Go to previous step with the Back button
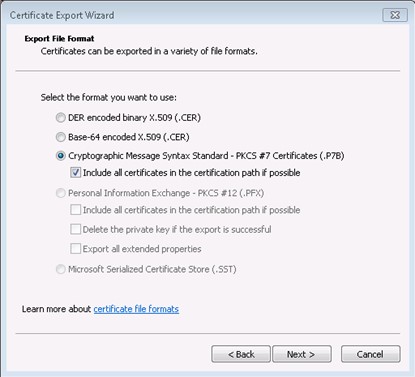Image resolution: width=415 pixels, height=377 pixels. pos(241,354)
